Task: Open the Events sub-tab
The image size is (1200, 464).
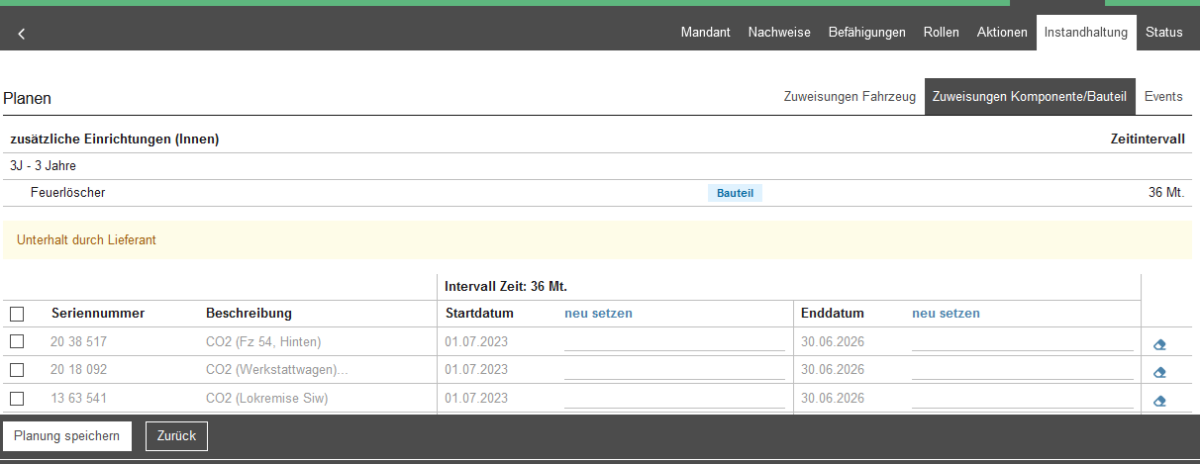Action: [1164, 97]
